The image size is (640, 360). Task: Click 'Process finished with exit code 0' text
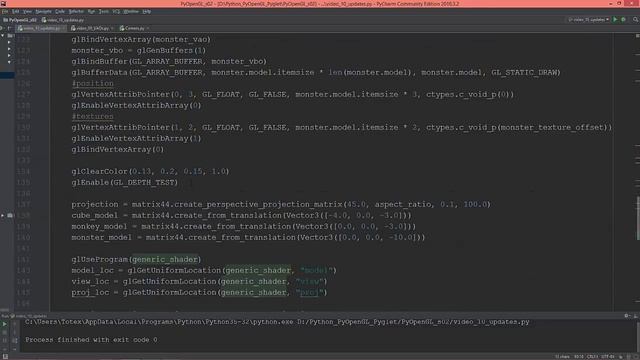[91, 340]
